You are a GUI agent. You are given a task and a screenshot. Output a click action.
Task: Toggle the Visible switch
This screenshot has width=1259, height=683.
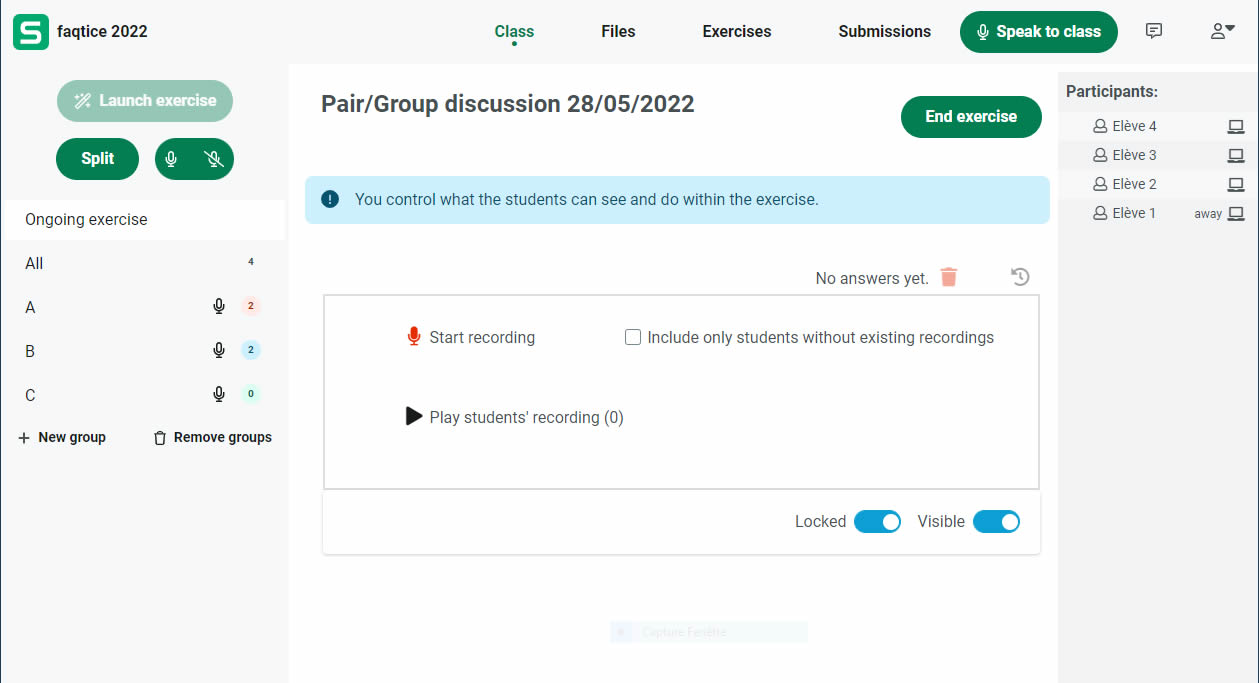tap(996, 522)
